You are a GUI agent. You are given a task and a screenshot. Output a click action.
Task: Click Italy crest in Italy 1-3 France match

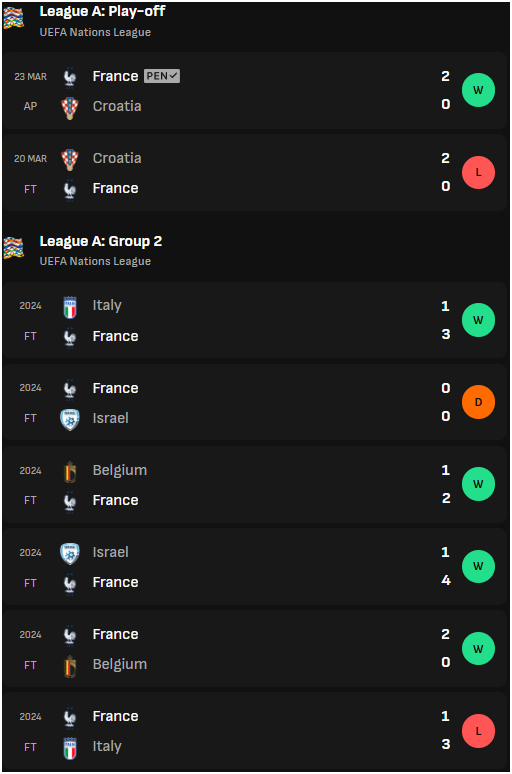[70, 307]
